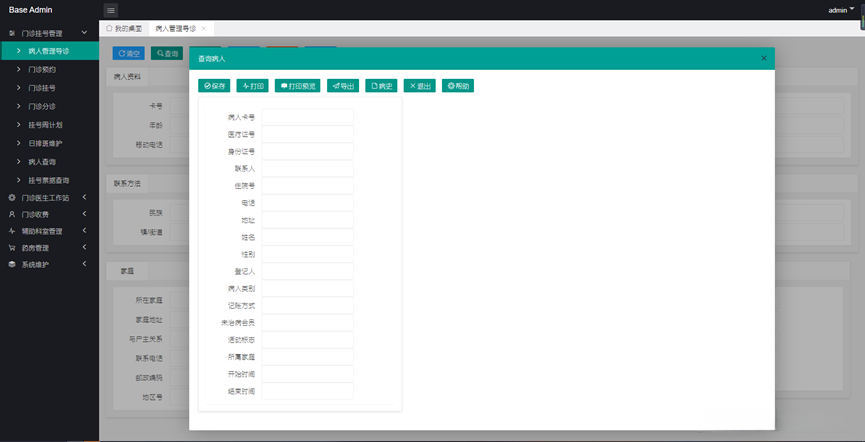Focus the 登记人 input field
The width and height of the screenshot is (865, 442).
(307, 271)
